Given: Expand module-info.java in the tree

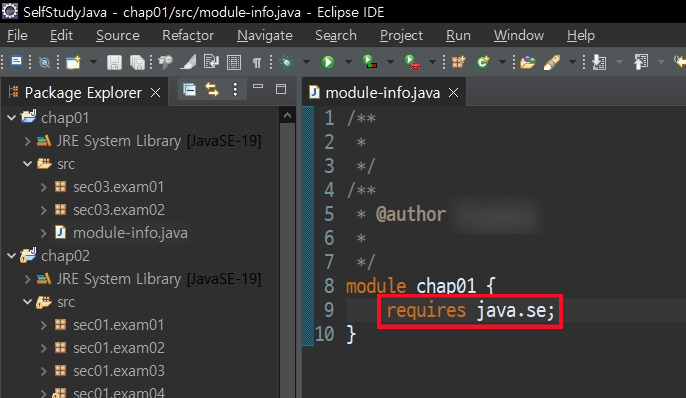Looking at the screenshot, I should click(x=43, y=233).
